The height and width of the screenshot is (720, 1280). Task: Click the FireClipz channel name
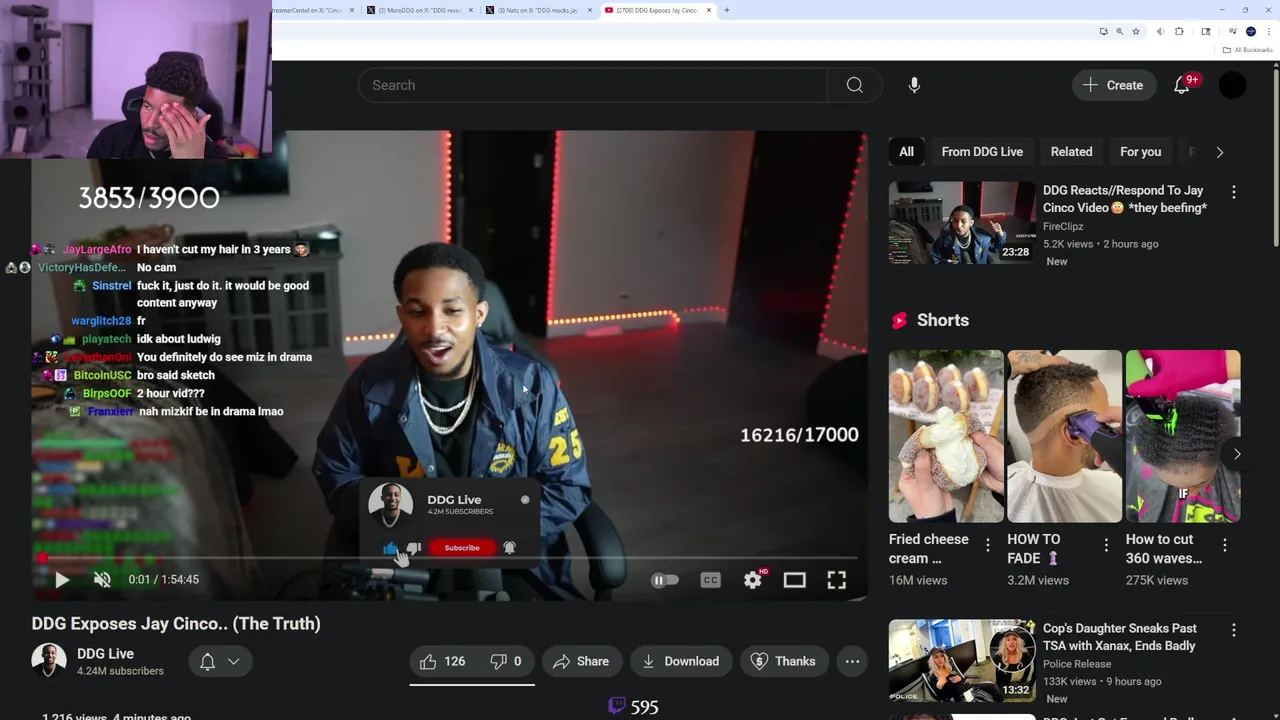click(x=1063, y=227)
